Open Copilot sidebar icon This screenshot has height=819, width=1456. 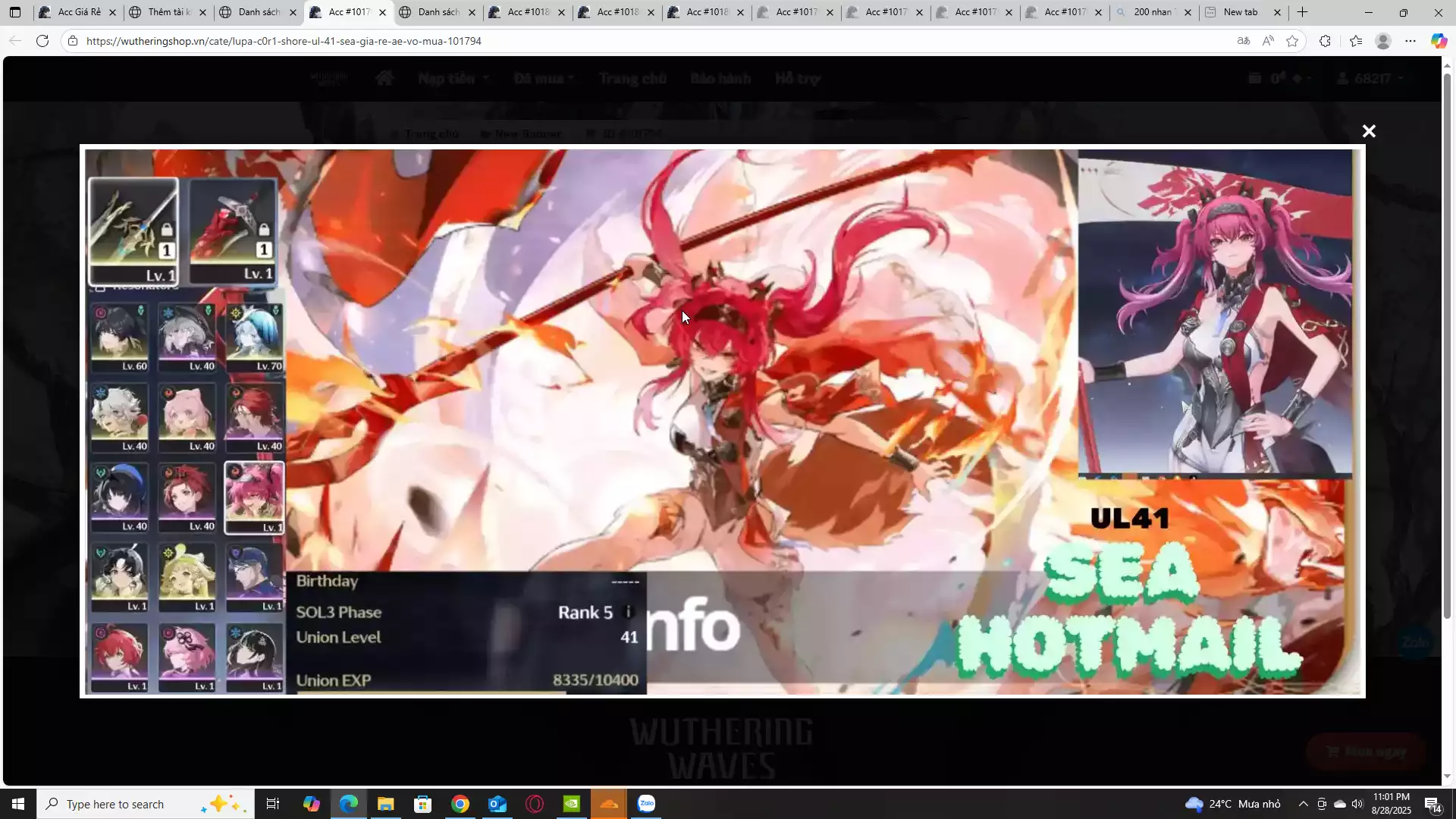coord(1439,41)
